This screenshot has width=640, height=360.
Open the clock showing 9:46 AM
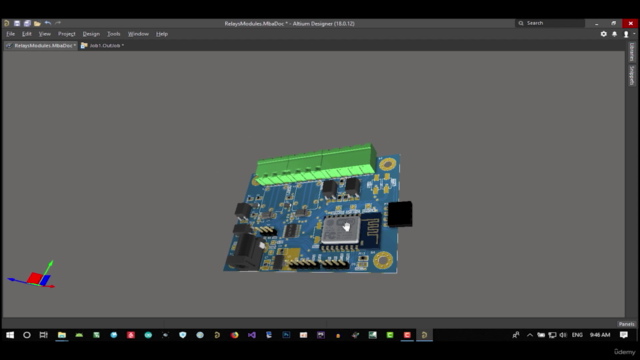[600, 335]
